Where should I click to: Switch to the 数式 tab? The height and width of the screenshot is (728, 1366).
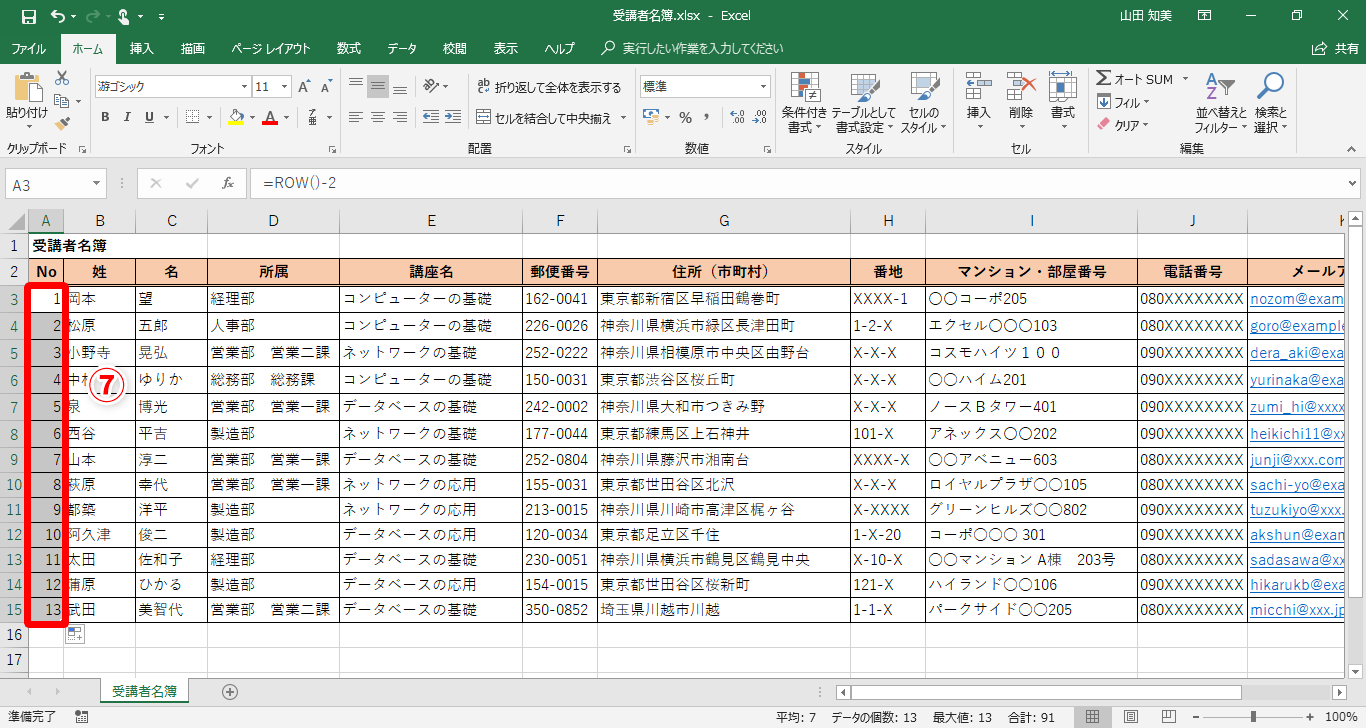tap(349, 48)
